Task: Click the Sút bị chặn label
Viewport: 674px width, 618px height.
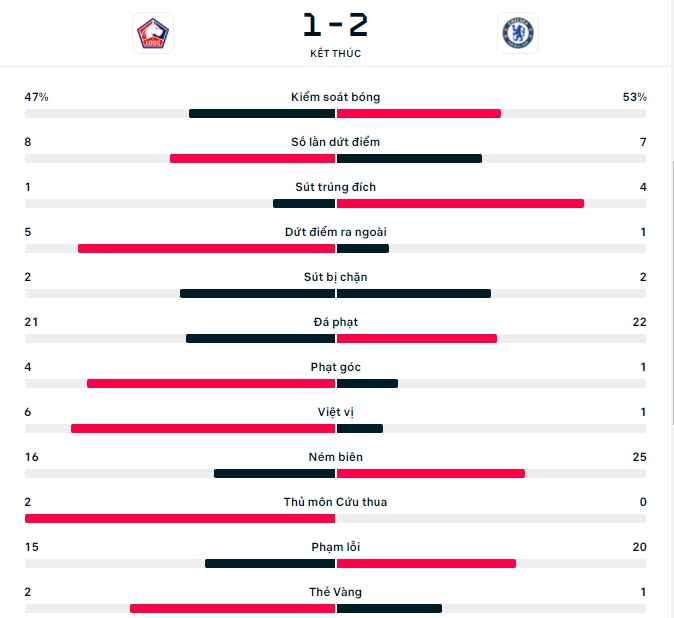Action: point(335,277)
